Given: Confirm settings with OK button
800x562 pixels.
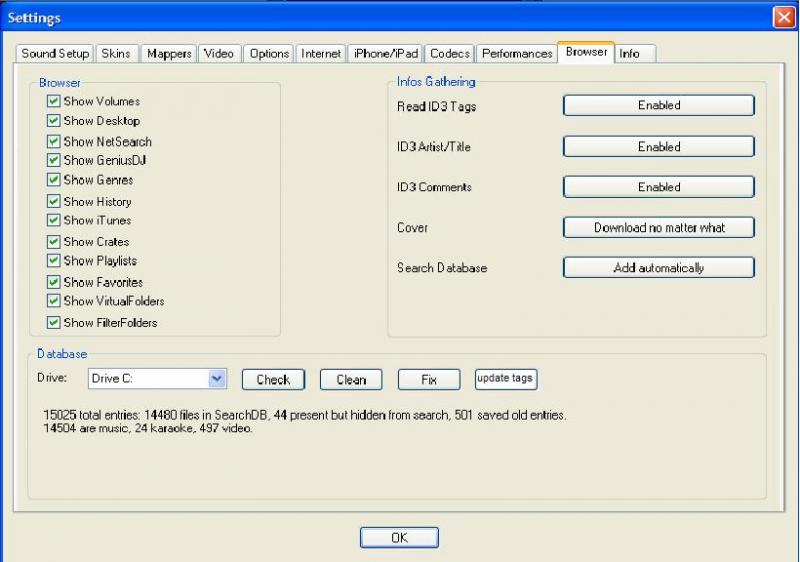Looking at the screenshot, I should point(399,538).
